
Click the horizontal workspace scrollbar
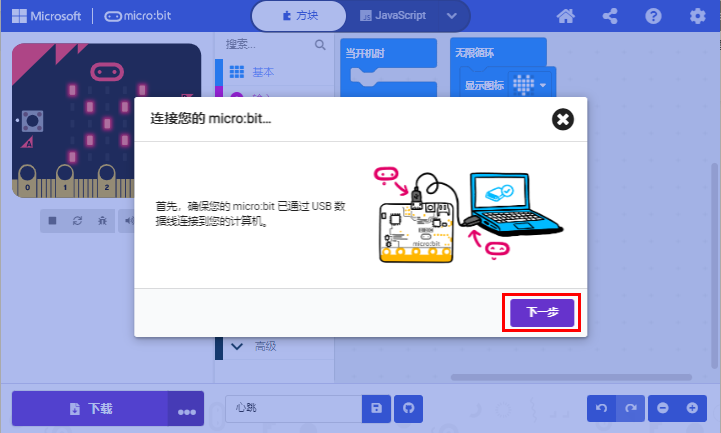pyautogui.click(x=571, y=377)
